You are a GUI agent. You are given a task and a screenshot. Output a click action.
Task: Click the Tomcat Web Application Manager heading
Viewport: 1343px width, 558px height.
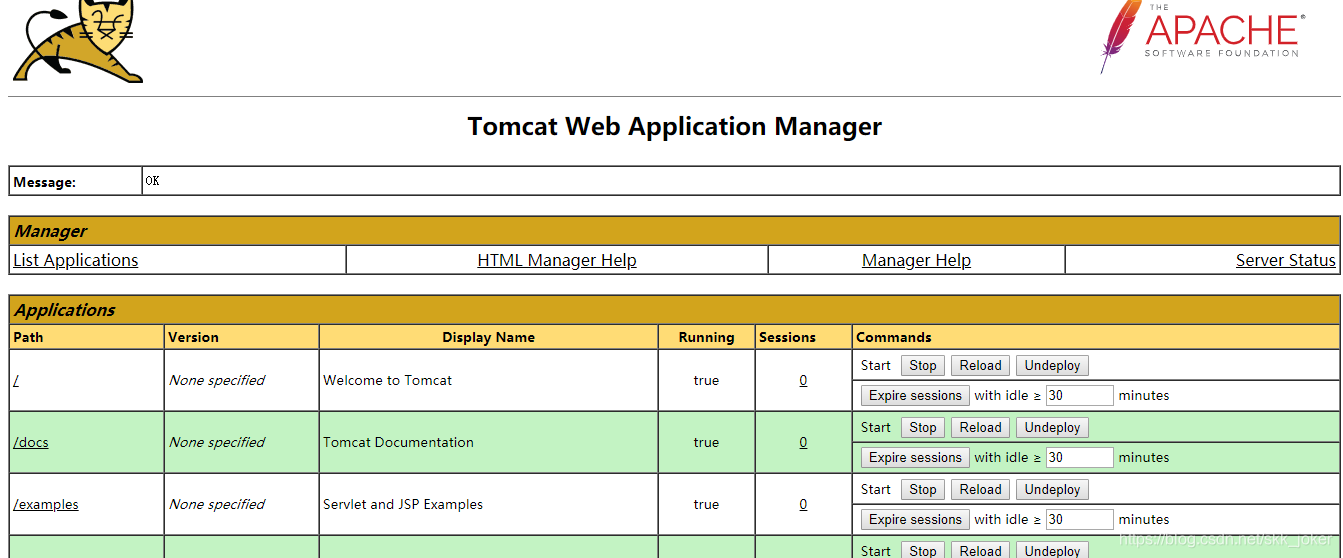675,127
